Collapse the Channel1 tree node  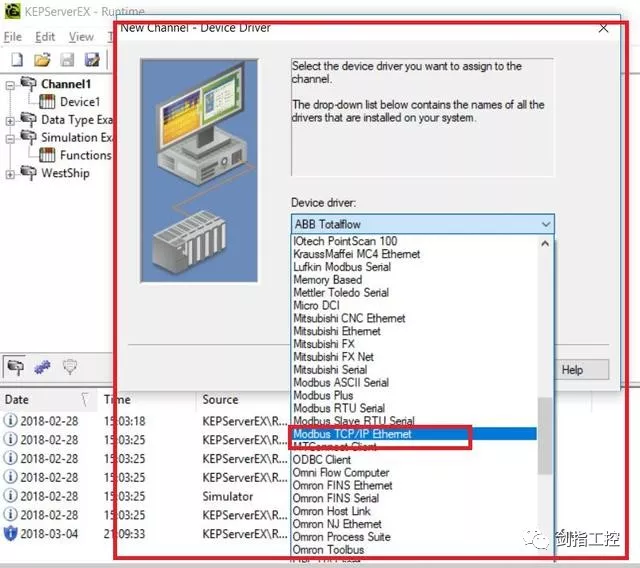[11, 85]
